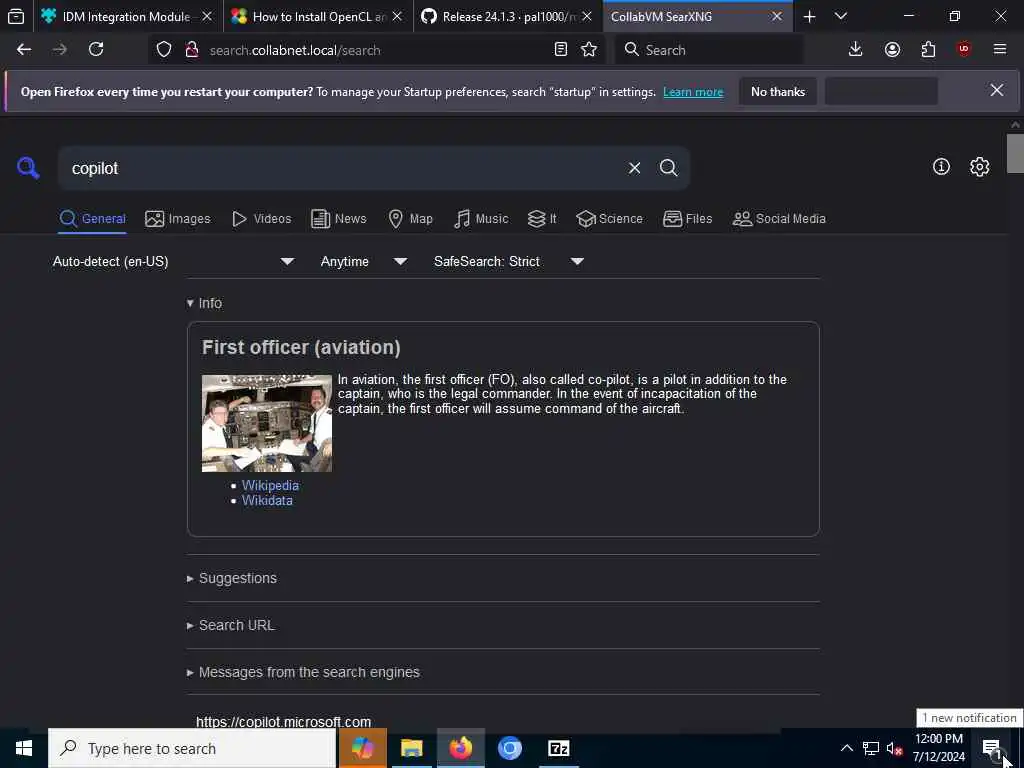Switch to the Images category tab
The image size is (1024, 768).
(x=178, y=219)
